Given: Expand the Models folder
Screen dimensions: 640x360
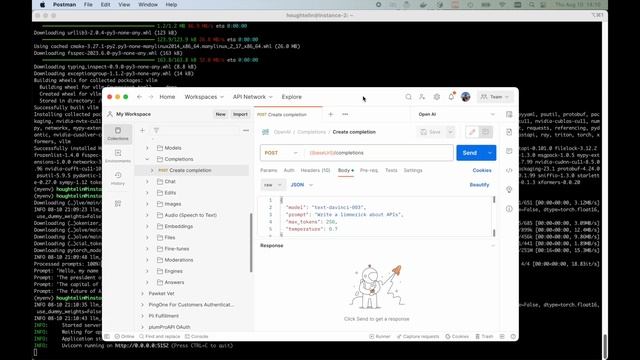Looking at the screenshot, I should 147,148.
